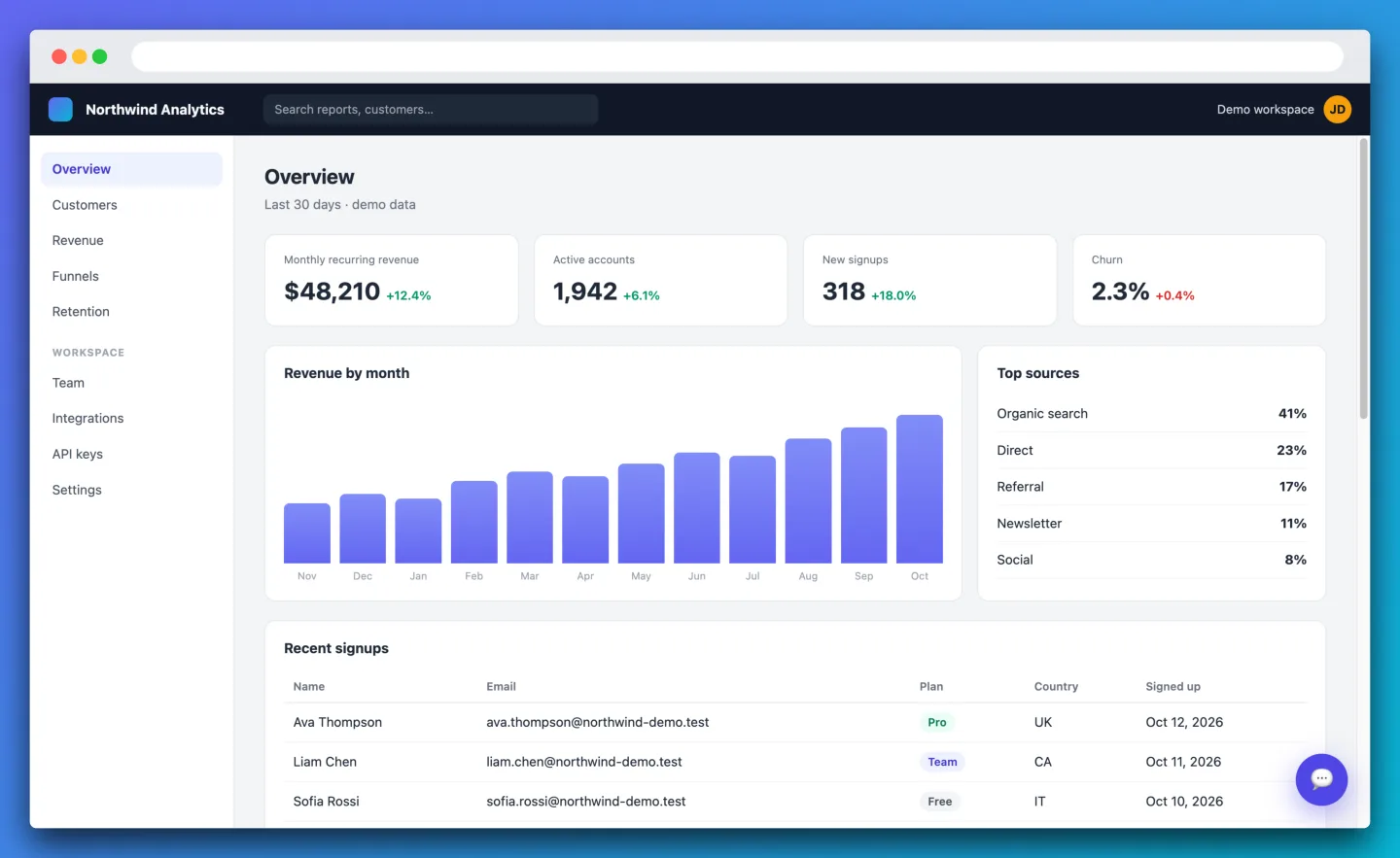Screen dimensions: 1400x858
Task: Click the Signed up column header
Action: [1172, 686]
